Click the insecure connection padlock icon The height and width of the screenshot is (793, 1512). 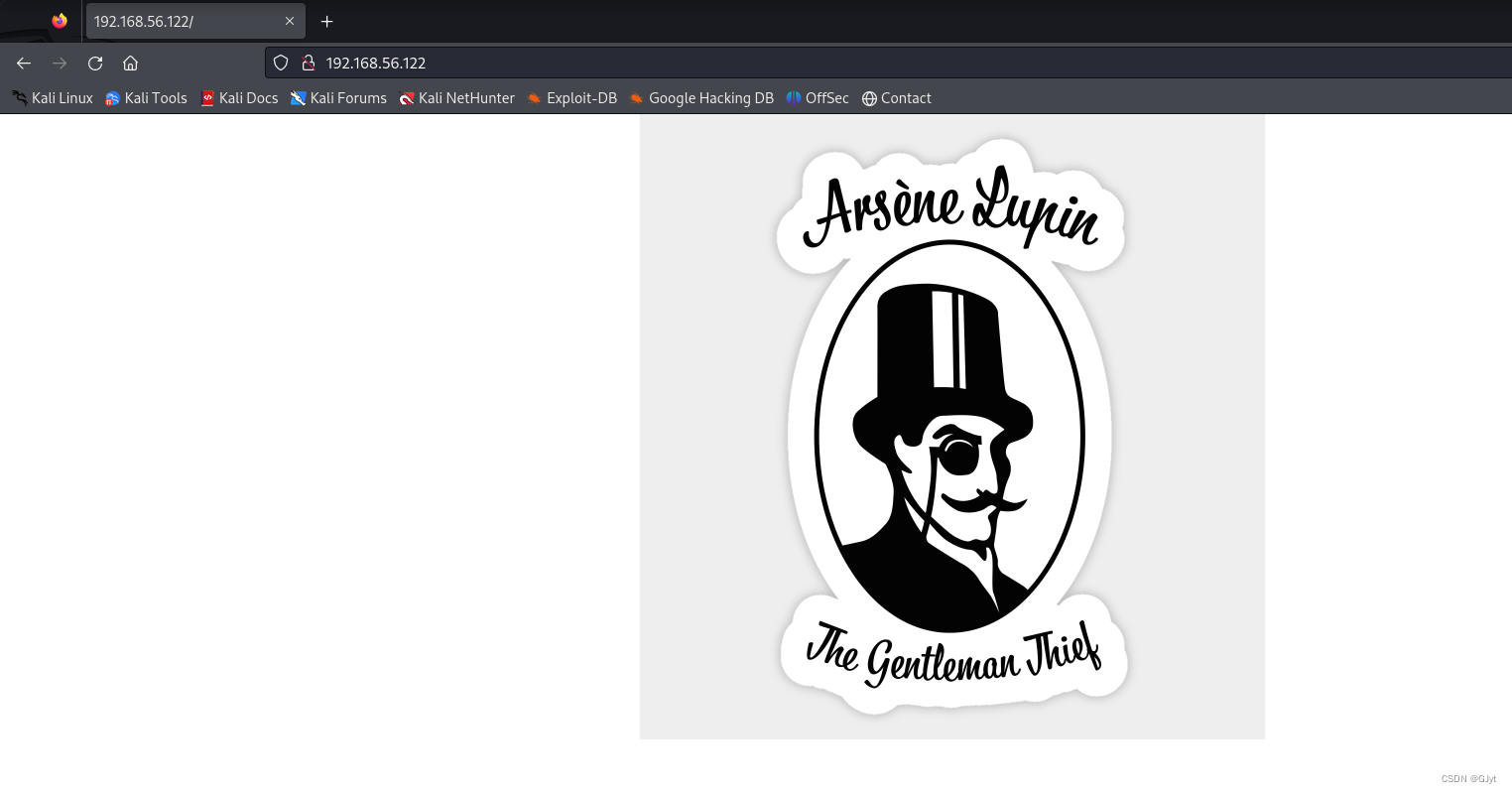[x=308, y=63]
